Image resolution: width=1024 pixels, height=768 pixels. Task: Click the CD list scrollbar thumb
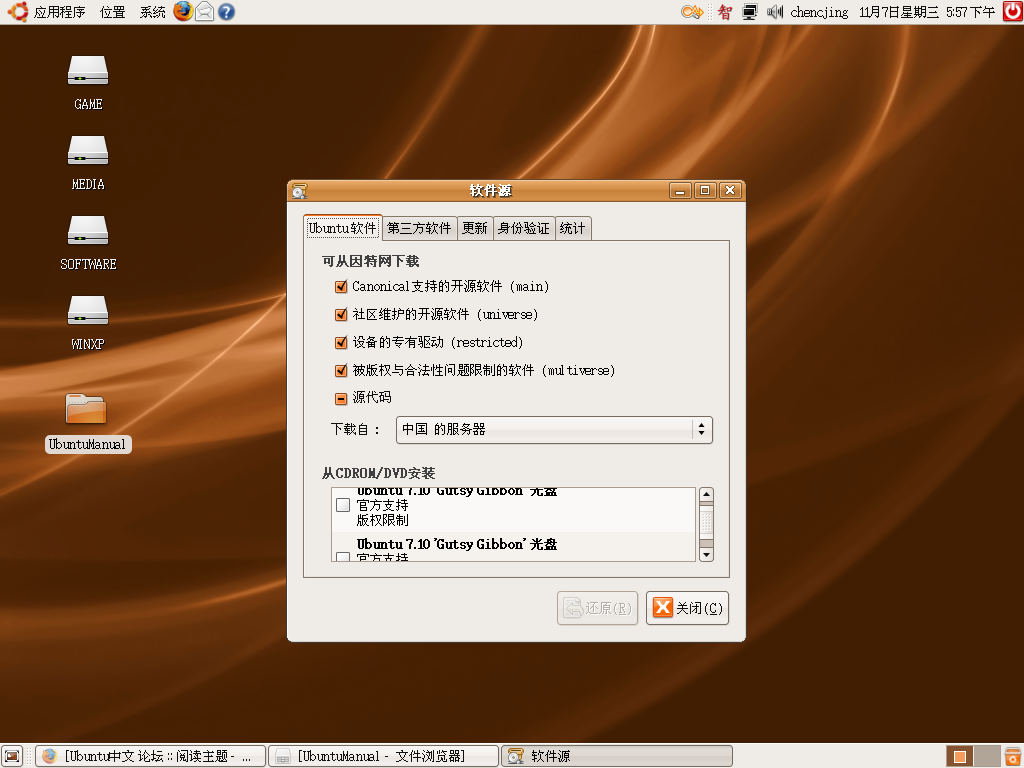[706, 523]
